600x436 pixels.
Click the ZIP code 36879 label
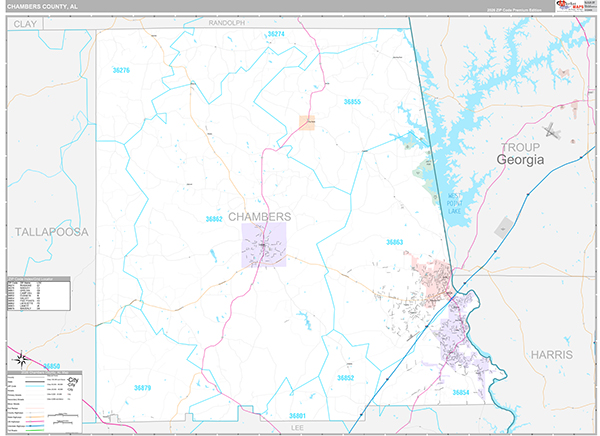(143, 387)
